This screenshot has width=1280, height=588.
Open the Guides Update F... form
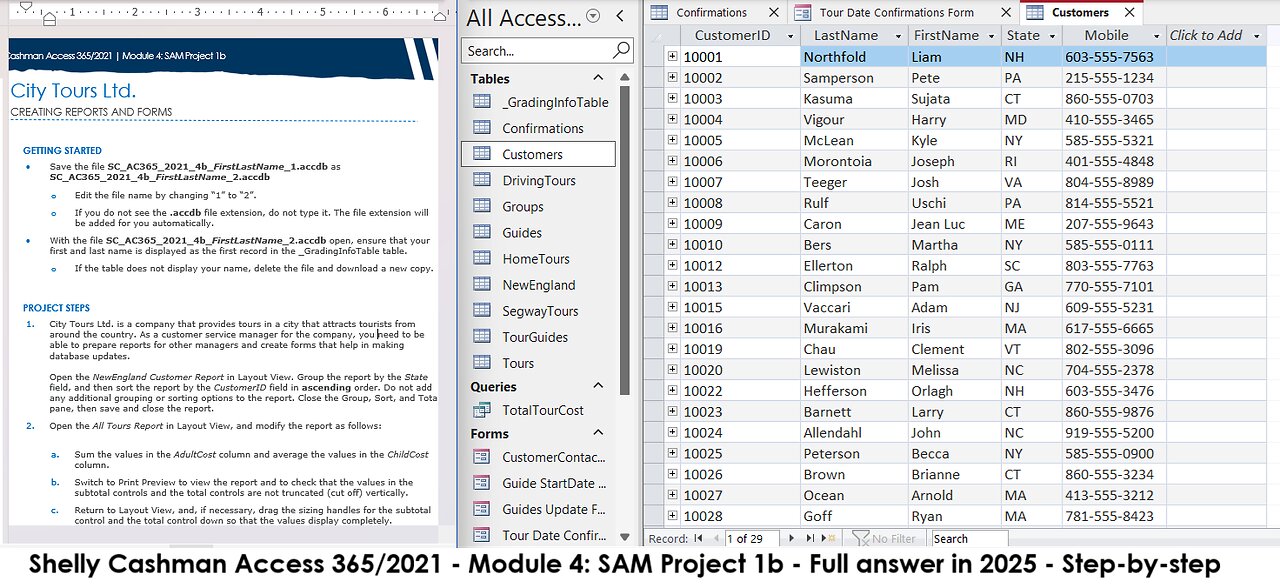point(538,509)
